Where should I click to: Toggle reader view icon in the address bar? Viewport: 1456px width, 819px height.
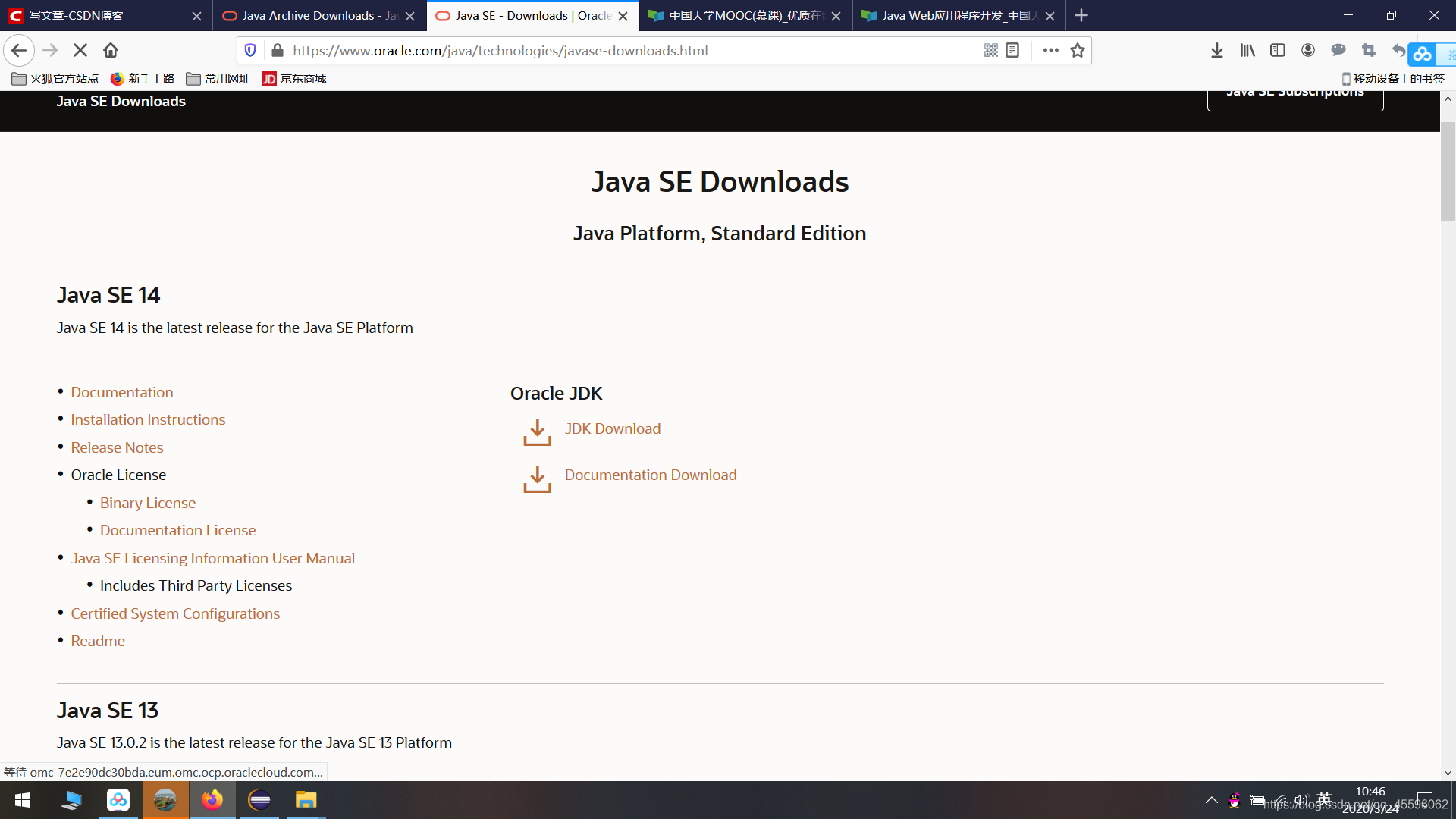coord(1012,50)
